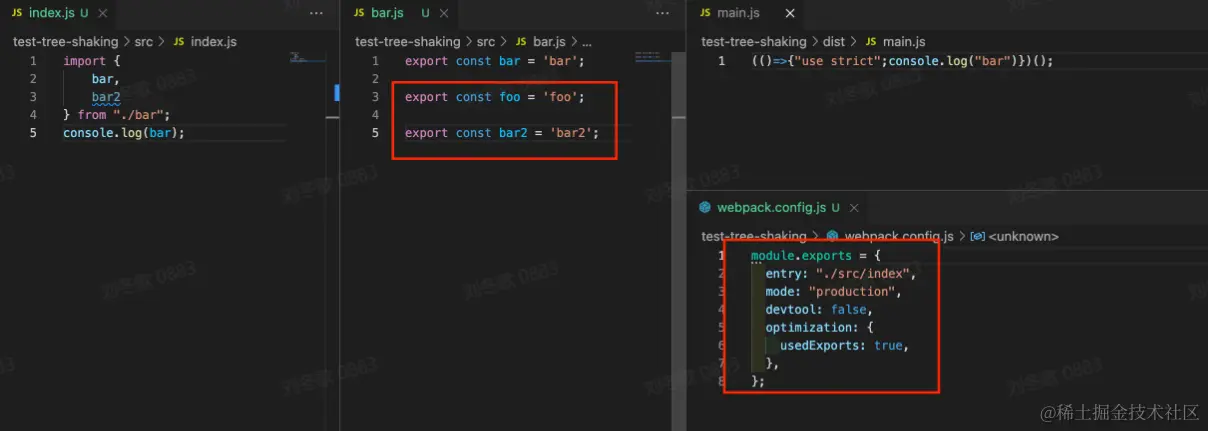
Task: Click the 'devtool: false,' line
Action: click(x=819, y=310)
